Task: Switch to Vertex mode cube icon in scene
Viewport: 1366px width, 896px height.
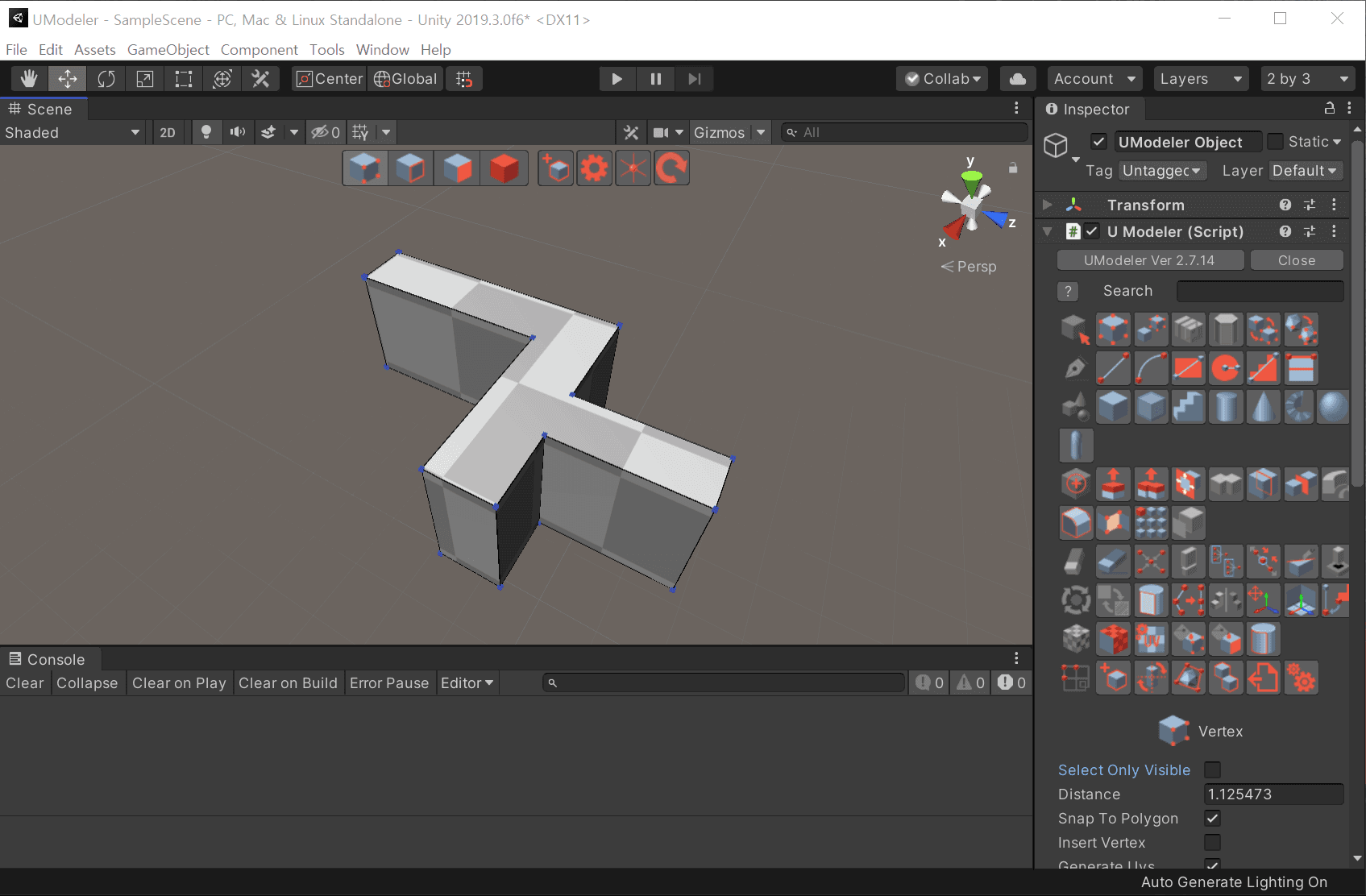Action: 365,168
